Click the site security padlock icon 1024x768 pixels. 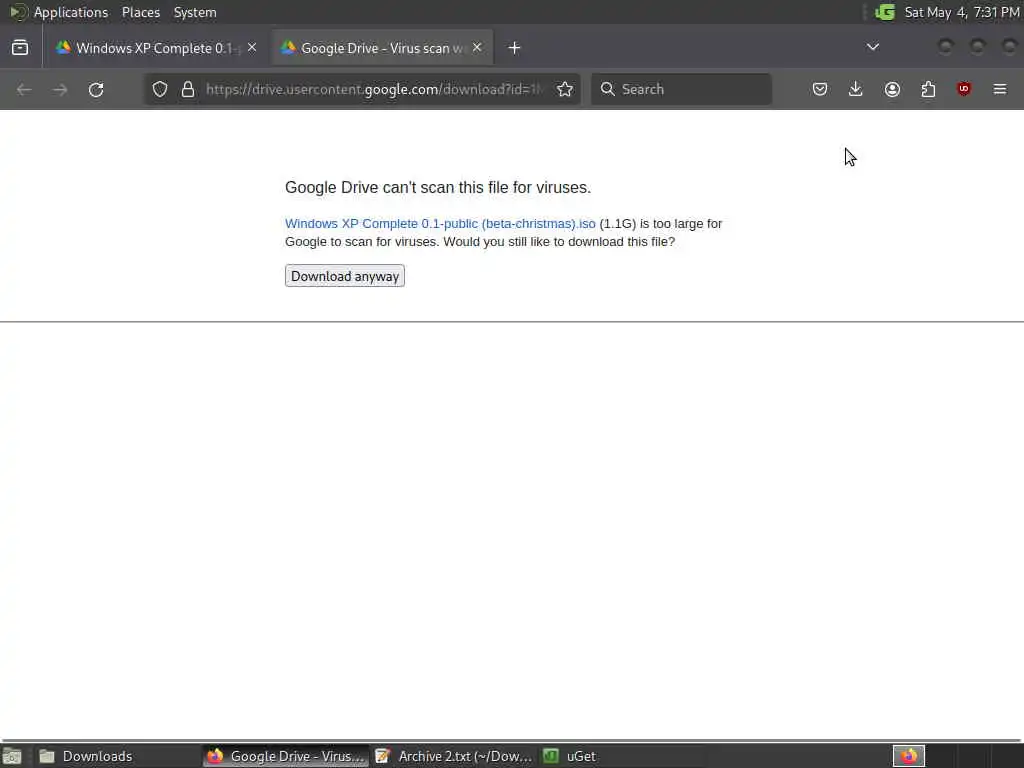pyautogui.click(x=188, y=89)
